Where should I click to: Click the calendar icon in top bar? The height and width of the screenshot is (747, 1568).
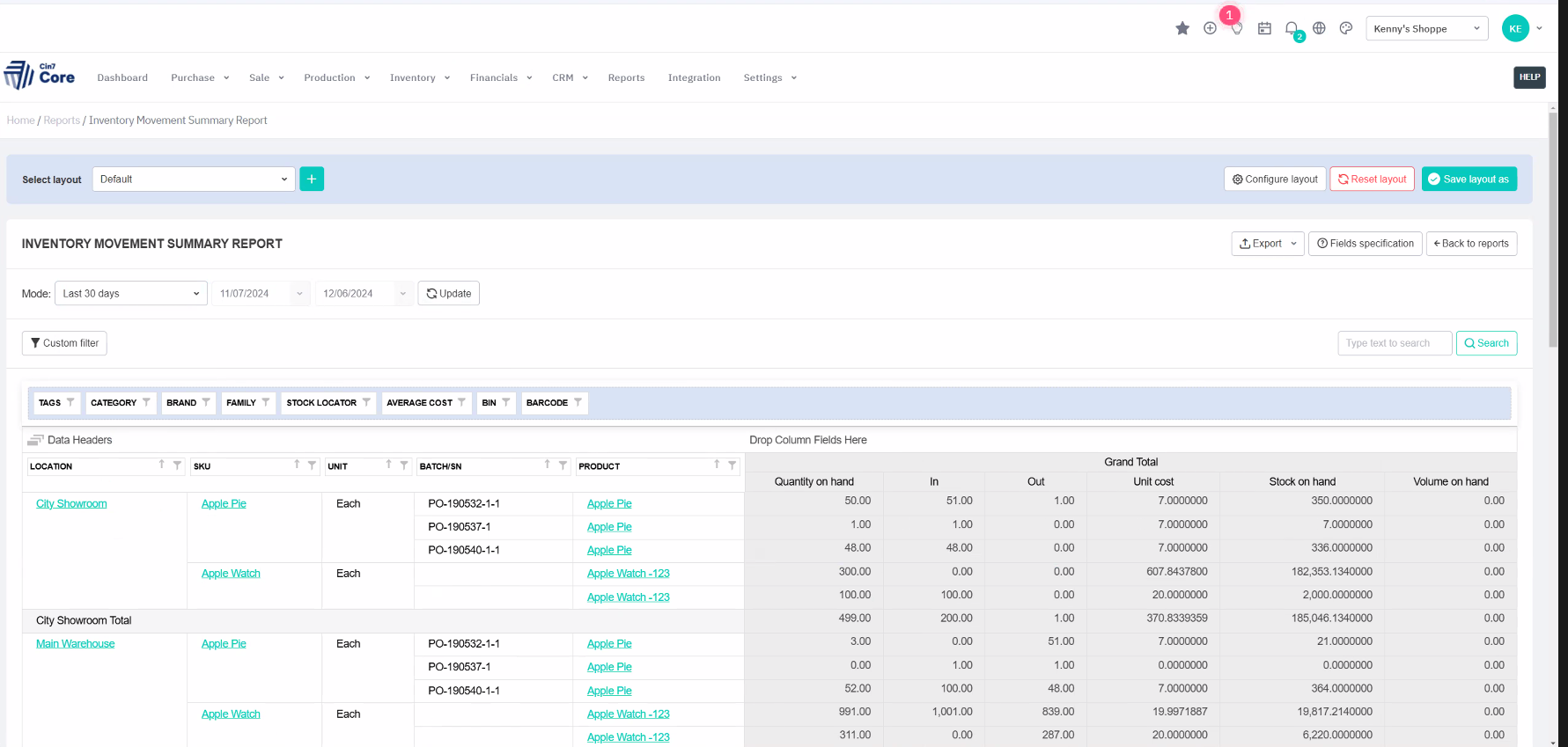(1264, 28)
